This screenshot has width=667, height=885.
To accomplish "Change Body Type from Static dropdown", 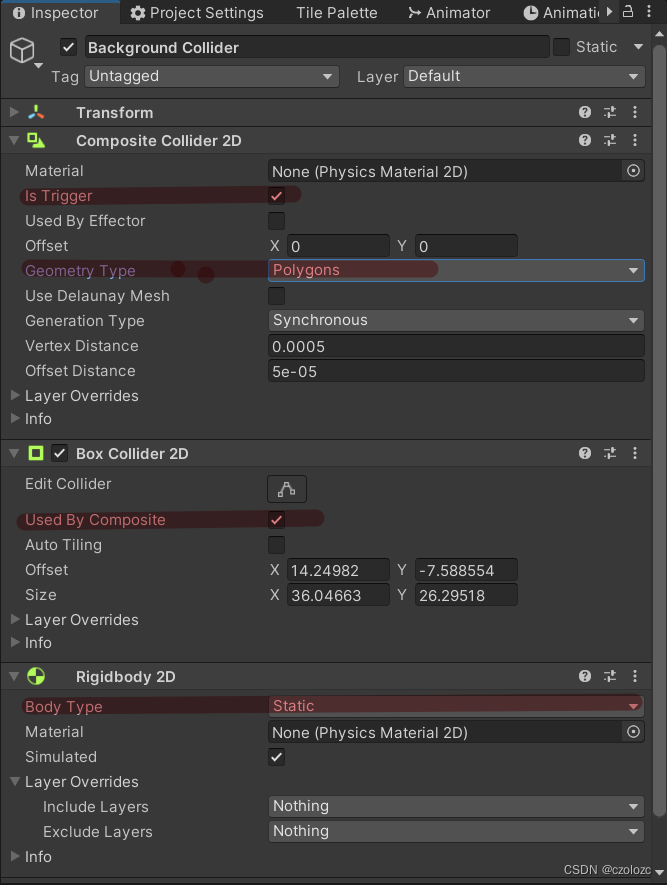I will (x=455, y=706).
